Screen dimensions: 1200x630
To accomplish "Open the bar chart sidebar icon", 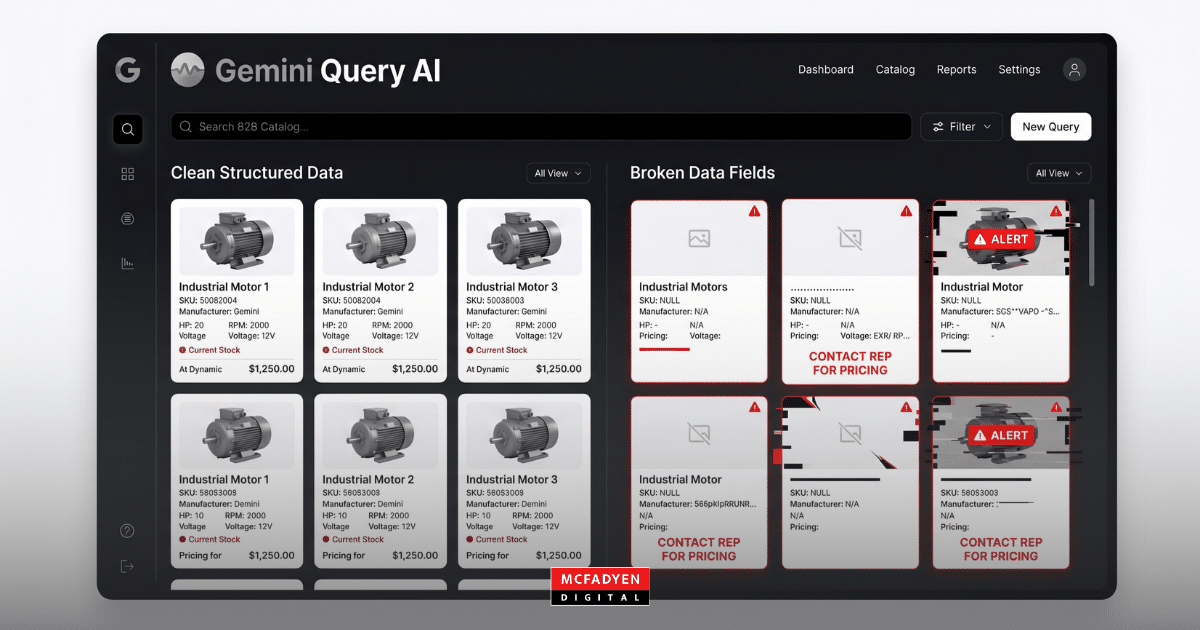I will tap(127, 263).
